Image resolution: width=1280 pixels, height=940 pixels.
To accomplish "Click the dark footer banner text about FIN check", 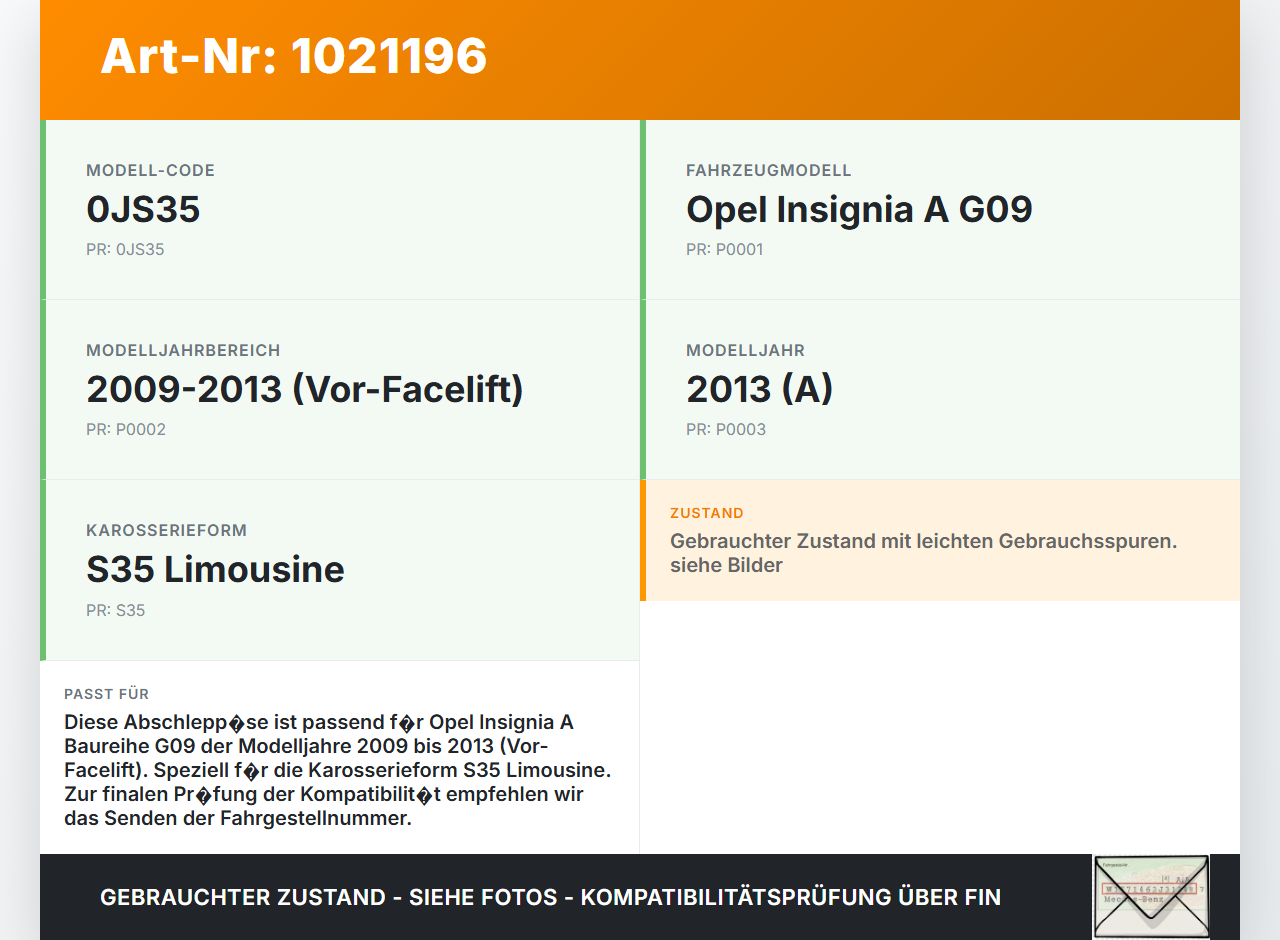I will (x=550, y=897).
